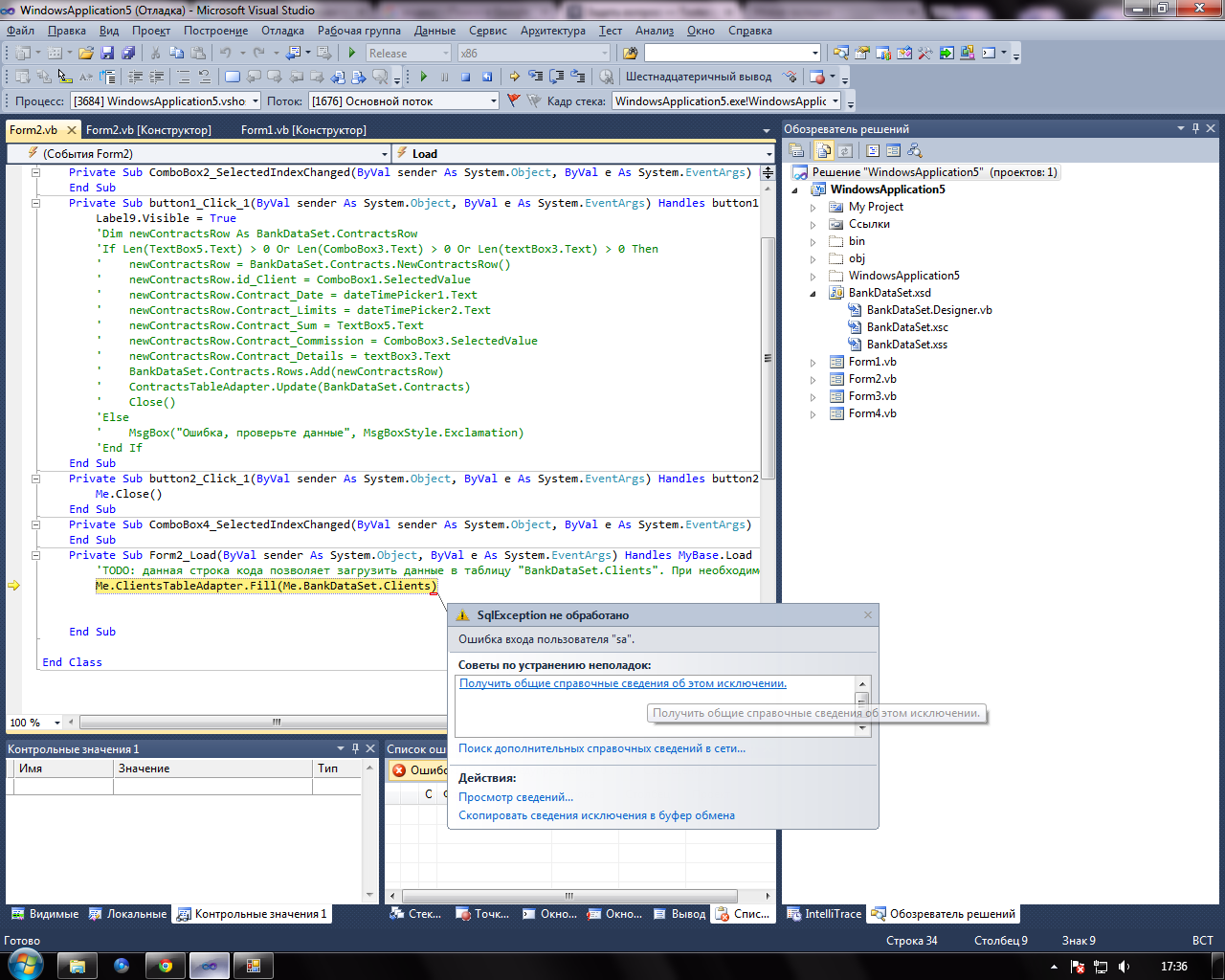Click the Copy icon in the toolbar
The height and width of the screenshot is (980, 1225).
tap(177, 54)
